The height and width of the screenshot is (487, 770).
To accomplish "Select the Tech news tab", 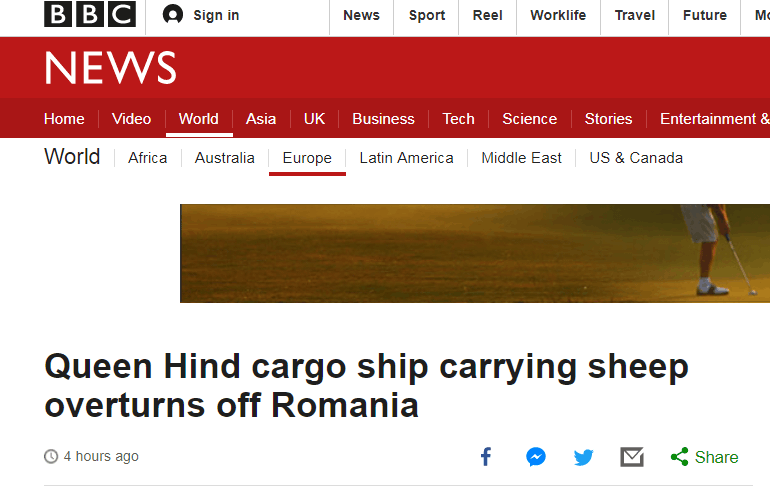I will 458,119.
